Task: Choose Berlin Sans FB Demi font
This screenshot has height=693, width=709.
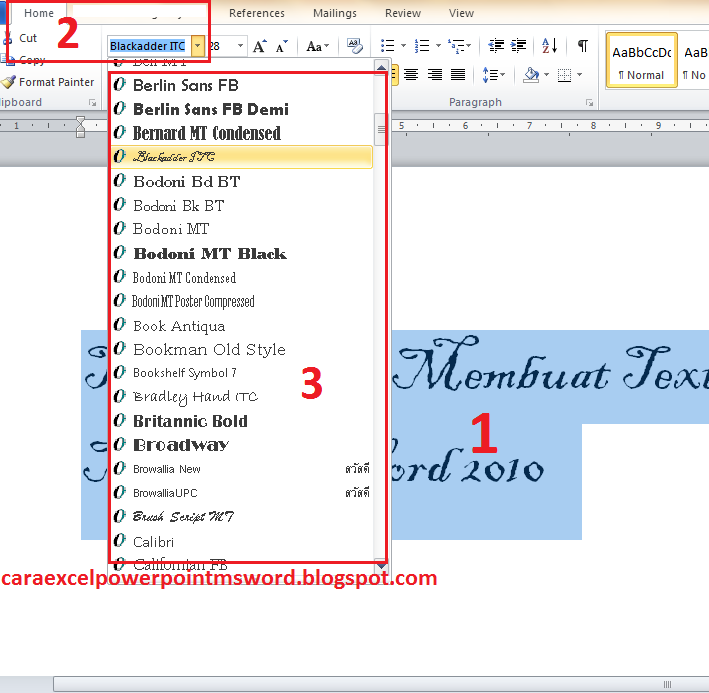Action: pos(242,109)
